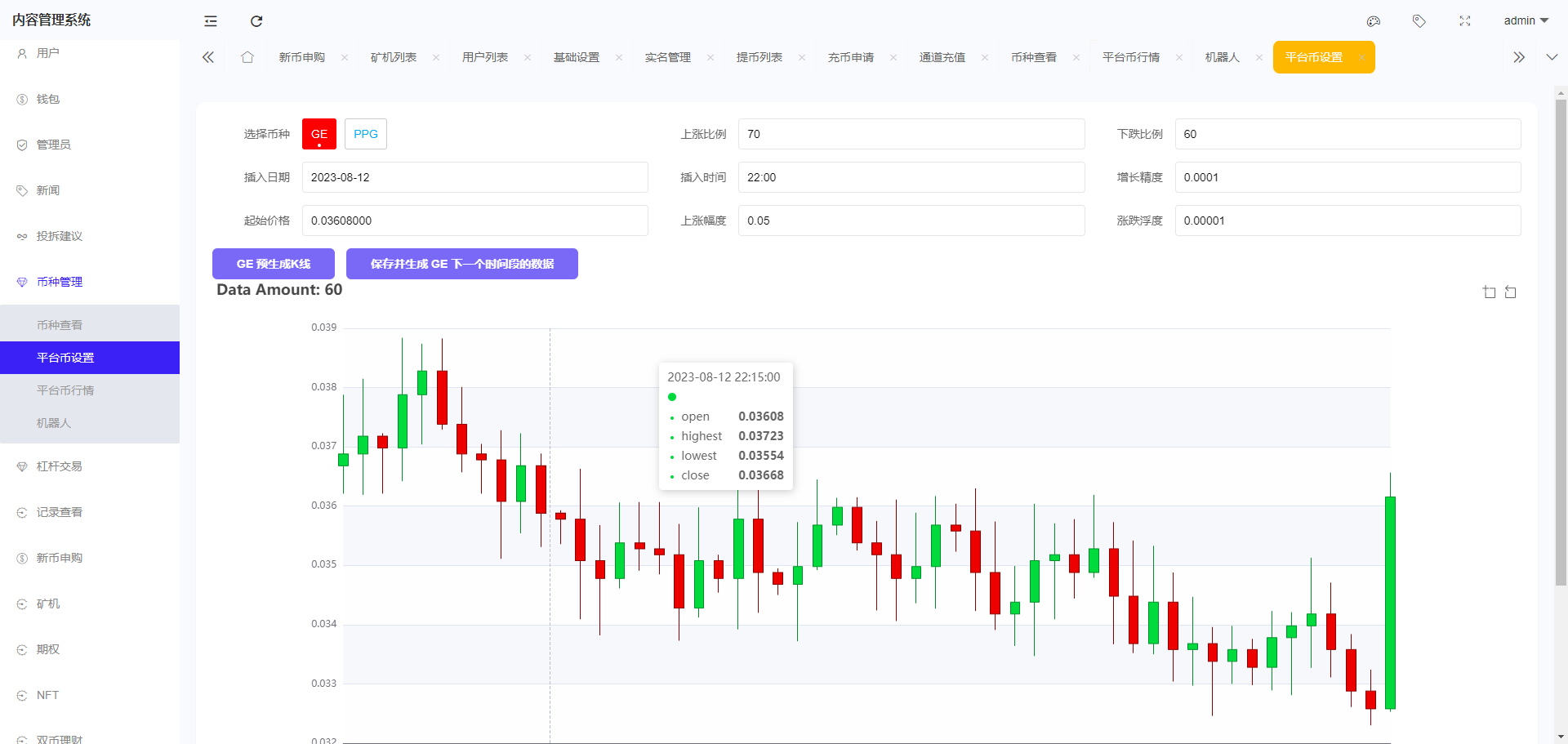Reset chart zoom with the restore icon
The width and height of the screenshot is (1568, 744).
point(1511,292)
